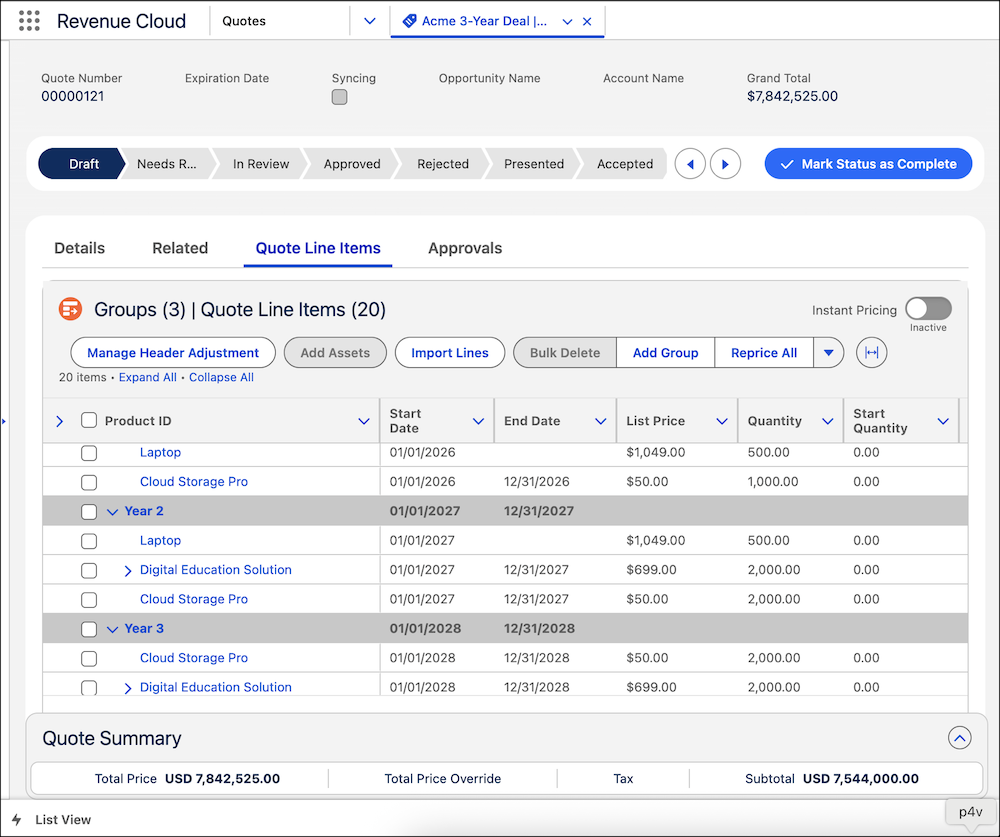1000x837 pixels.
Task: Click Manage Header Adjustment button
Action: point(173,353)
